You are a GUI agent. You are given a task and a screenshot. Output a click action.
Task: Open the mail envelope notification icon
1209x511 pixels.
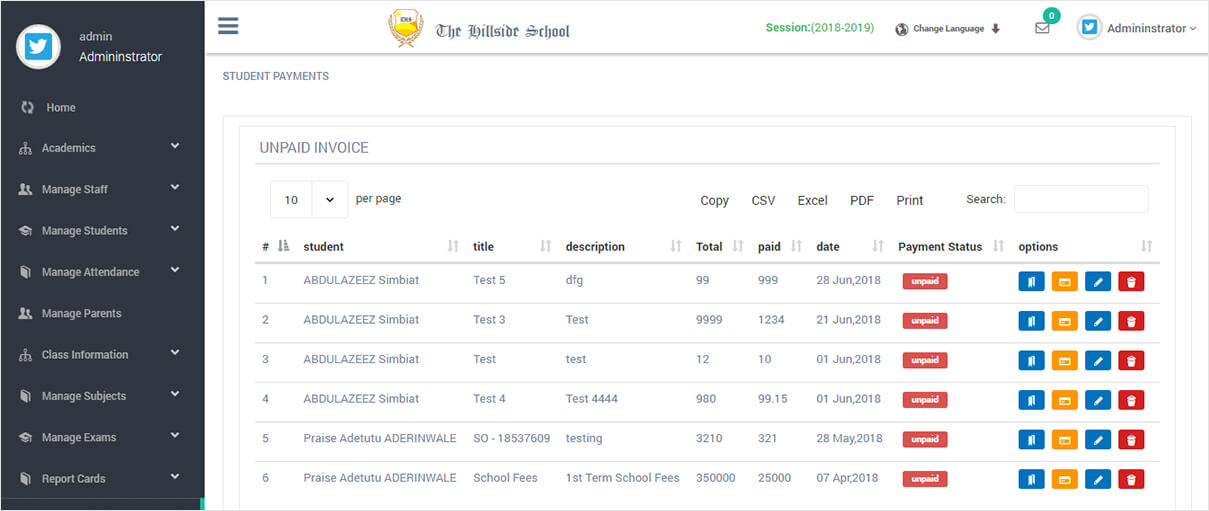pos(1042,28)
